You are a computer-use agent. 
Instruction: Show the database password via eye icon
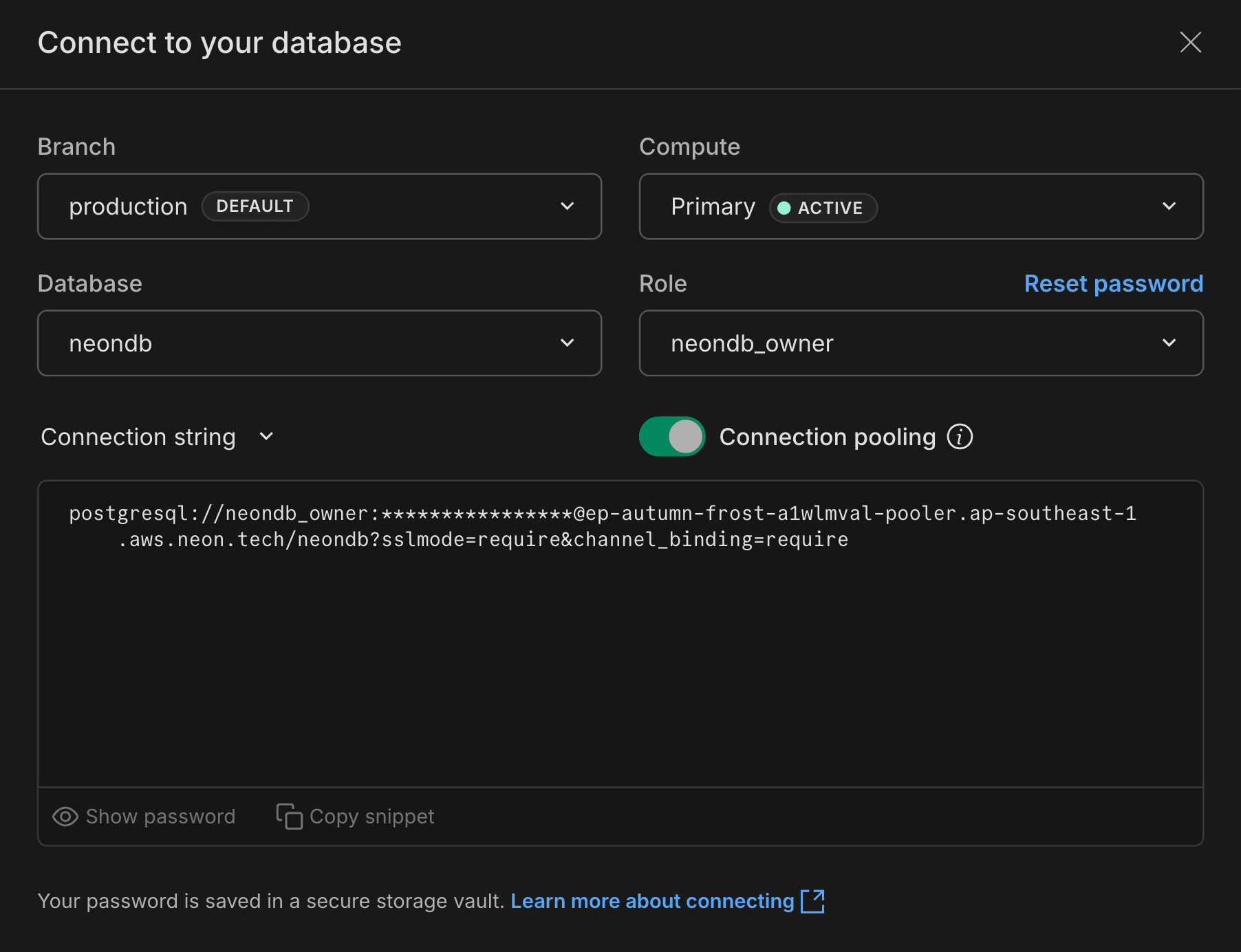[x=65, y=816]
